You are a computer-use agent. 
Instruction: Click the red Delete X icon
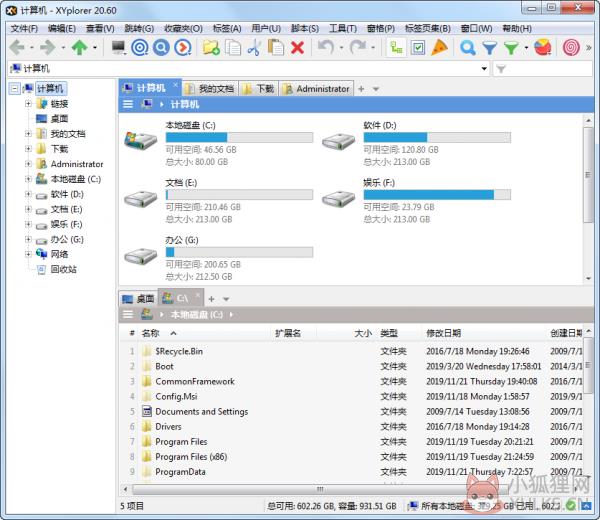[x=297, y=47]
